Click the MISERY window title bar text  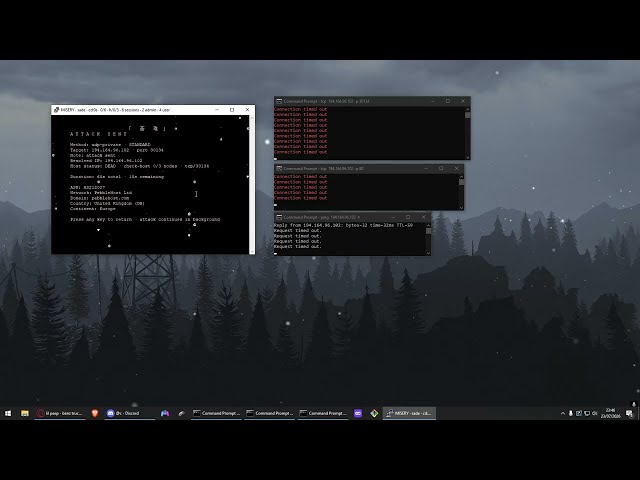(x=116, y=110)
